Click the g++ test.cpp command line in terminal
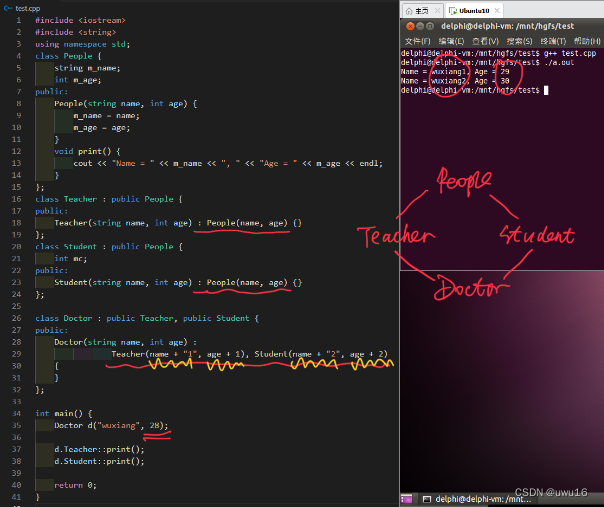 coord(498,53)
